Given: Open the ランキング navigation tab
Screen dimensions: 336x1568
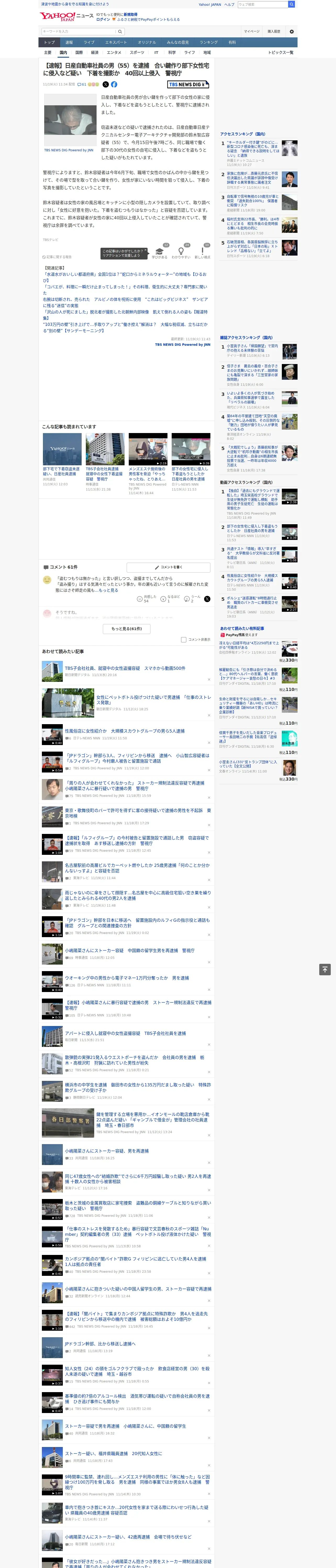Looking at the screenshot, I should 209,43.
